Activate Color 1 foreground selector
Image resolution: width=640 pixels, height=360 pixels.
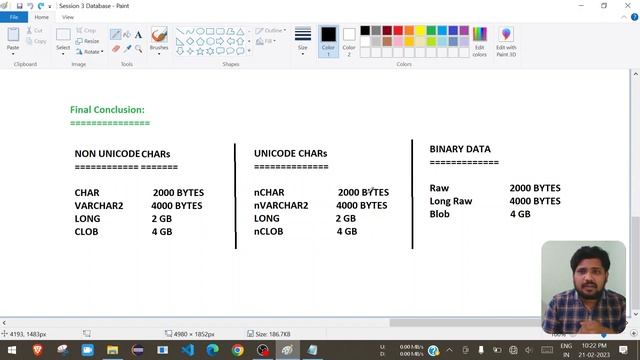[x=328, y=42]
